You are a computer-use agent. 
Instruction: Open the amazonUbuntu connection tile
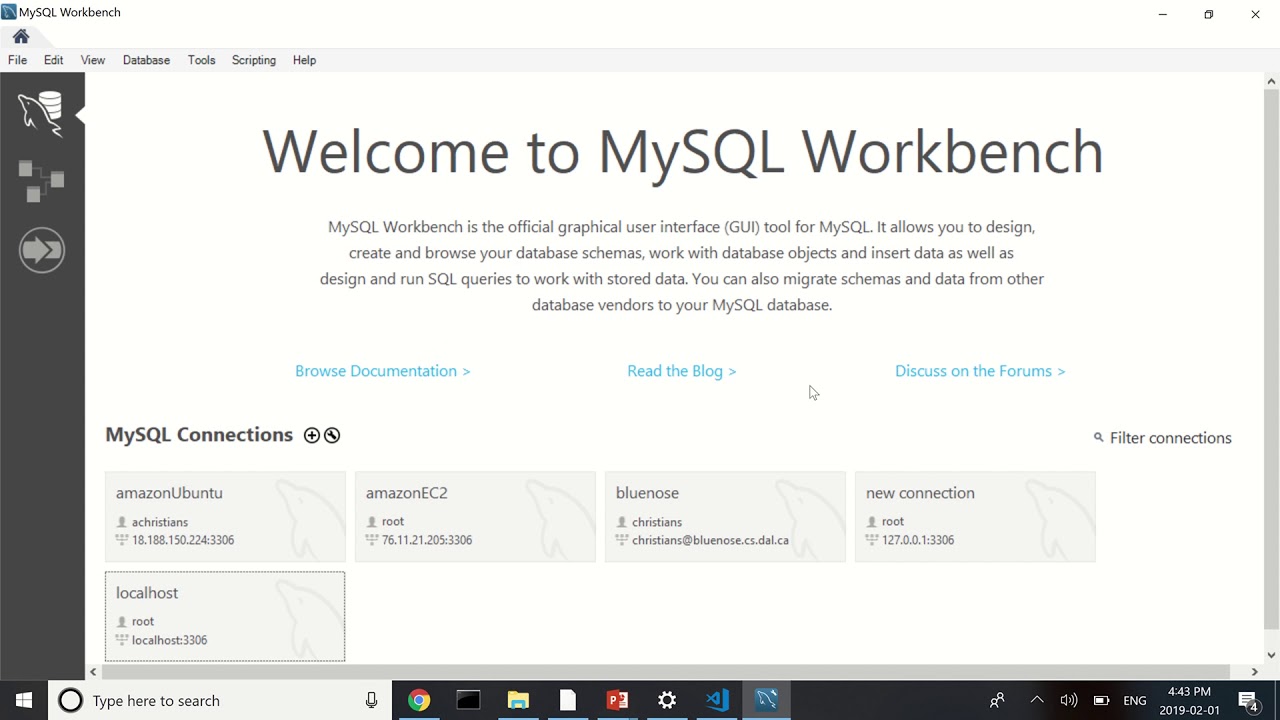click(225, 517)
